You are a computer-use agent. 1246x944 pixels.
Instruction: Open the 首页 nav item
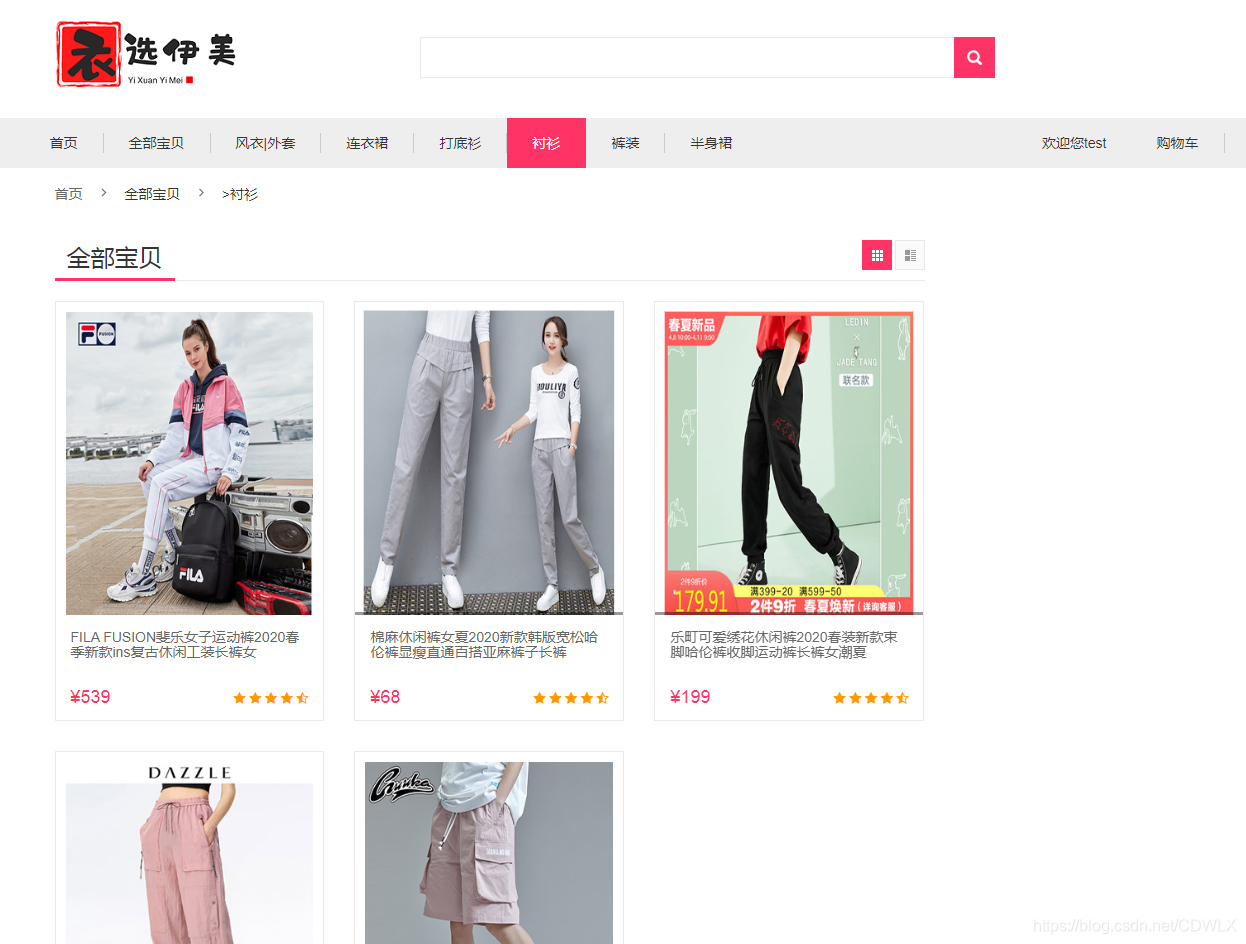tap(64, 143)
